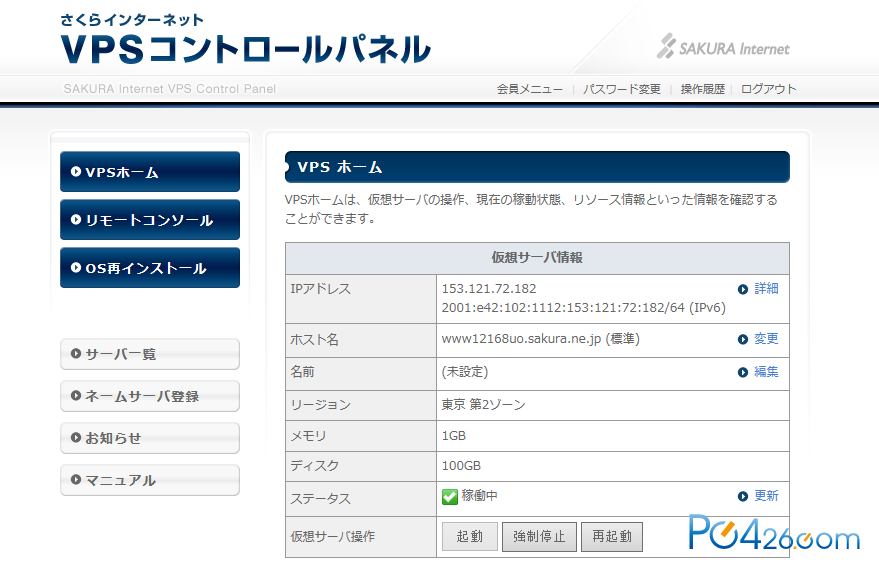Image resolution: width=879 pixels, height=568 pixels.
Task: Click arrow icon beside 編集
Action: (743, 372)
